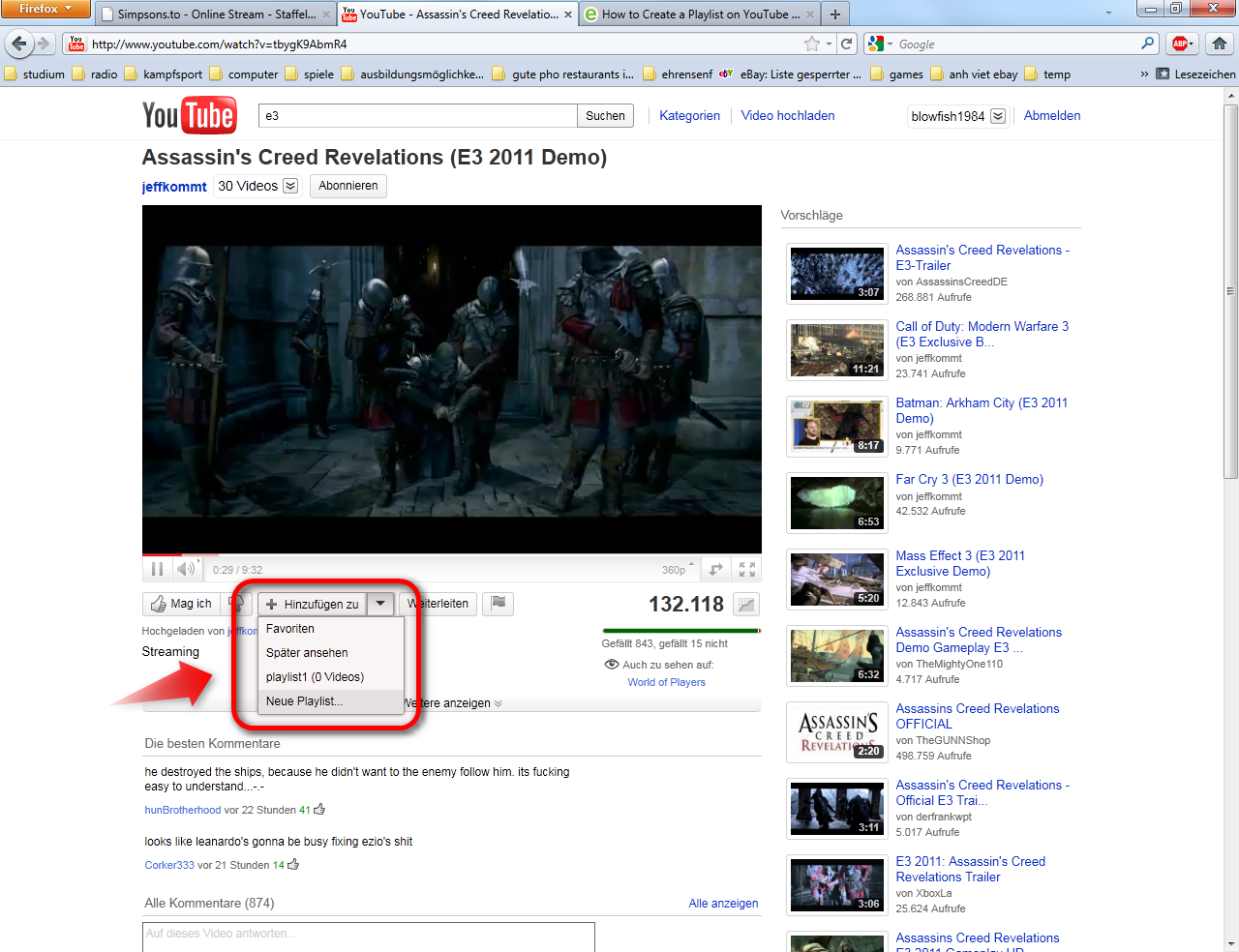This screenshot has height=952, width=1239.
Task: Click Mag ich to like the video
Action: [181, 604]
